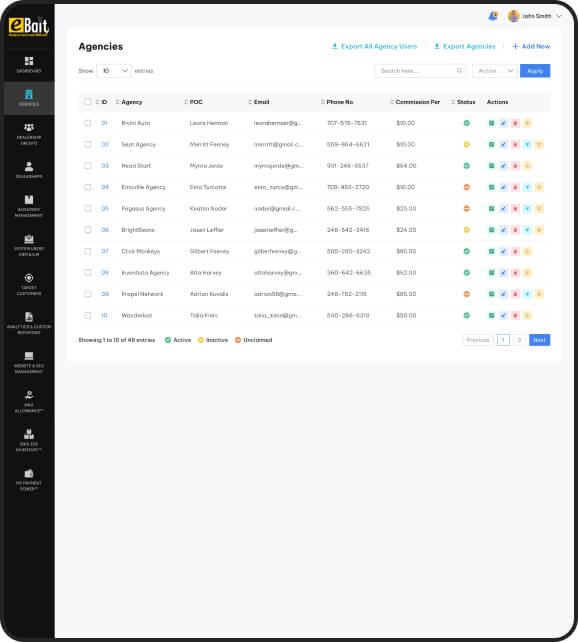Click the red delete icon for Rivini Auto
578x642 pixels.
tap(515, 123)
